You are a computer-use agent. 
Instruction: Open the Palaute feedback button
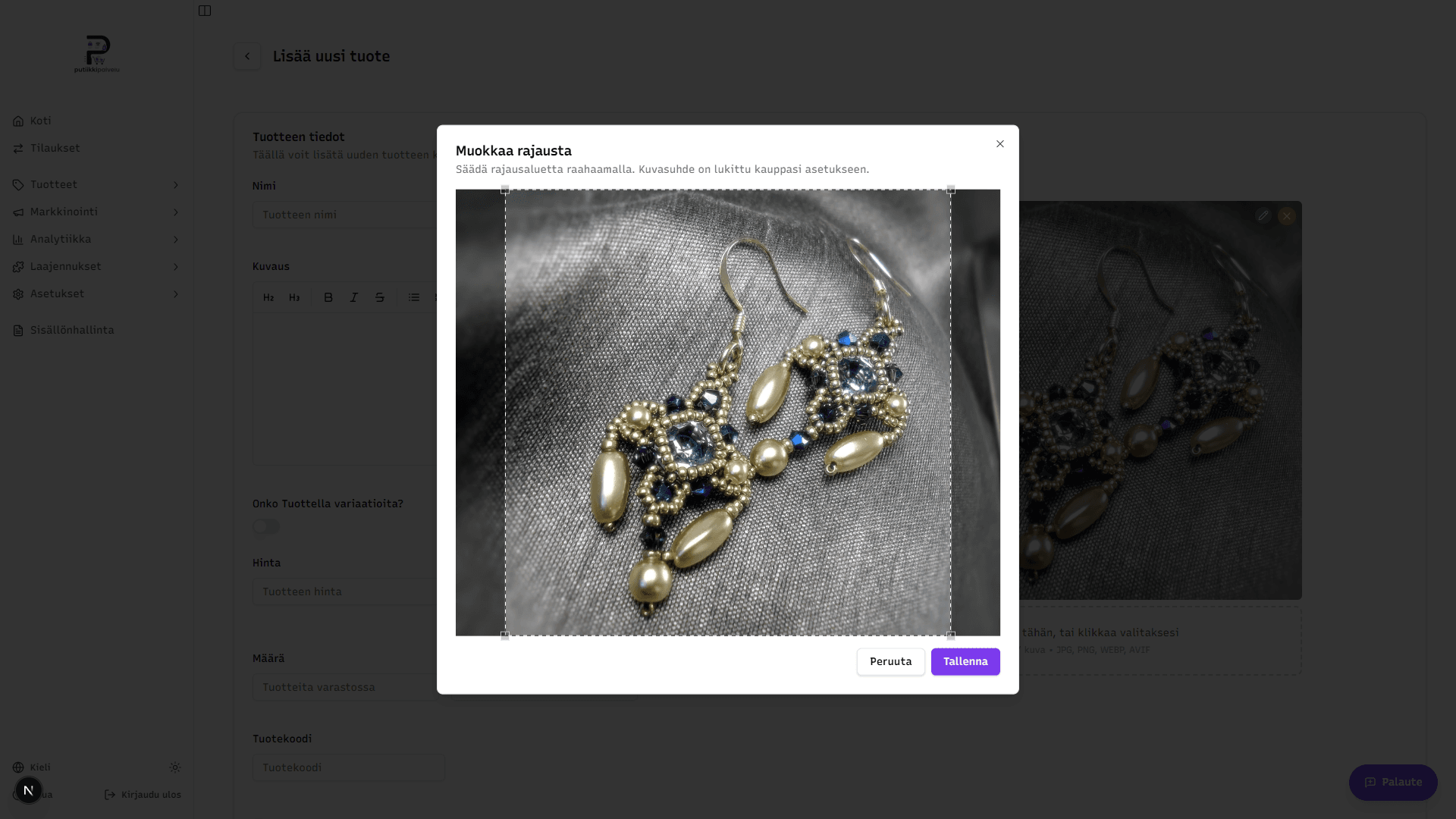tap(1393, 783)
